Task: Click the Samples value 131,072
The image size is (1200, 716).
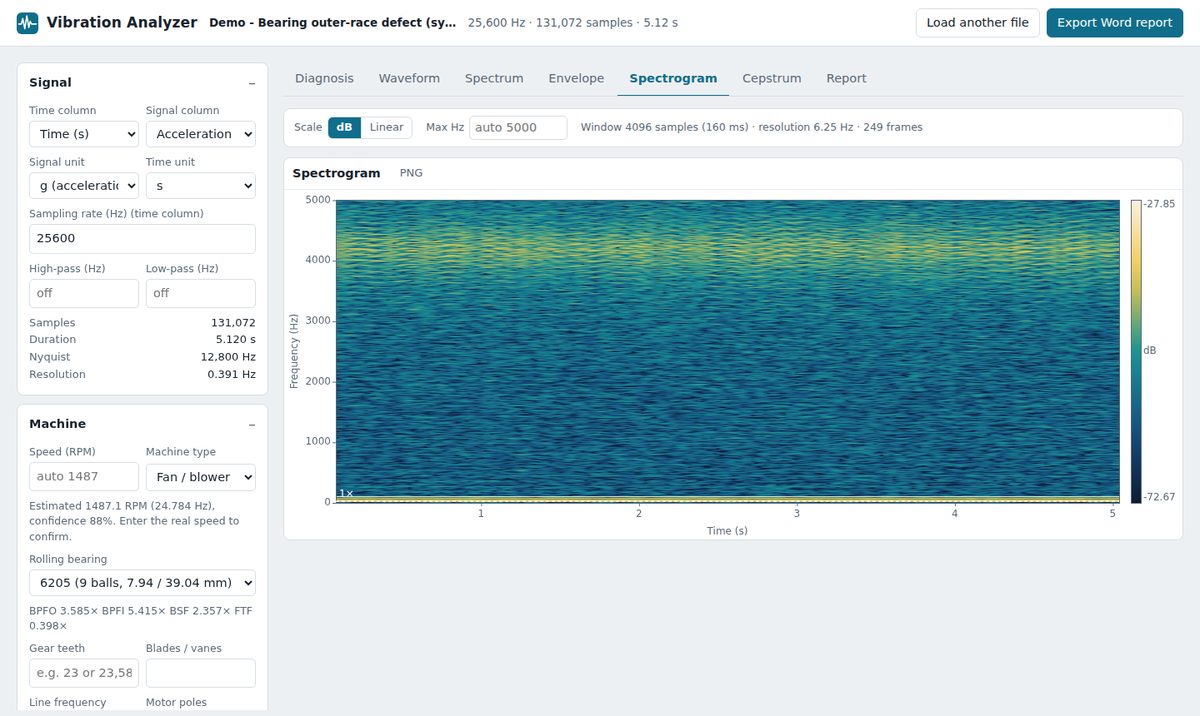Action: click(233, 323)
